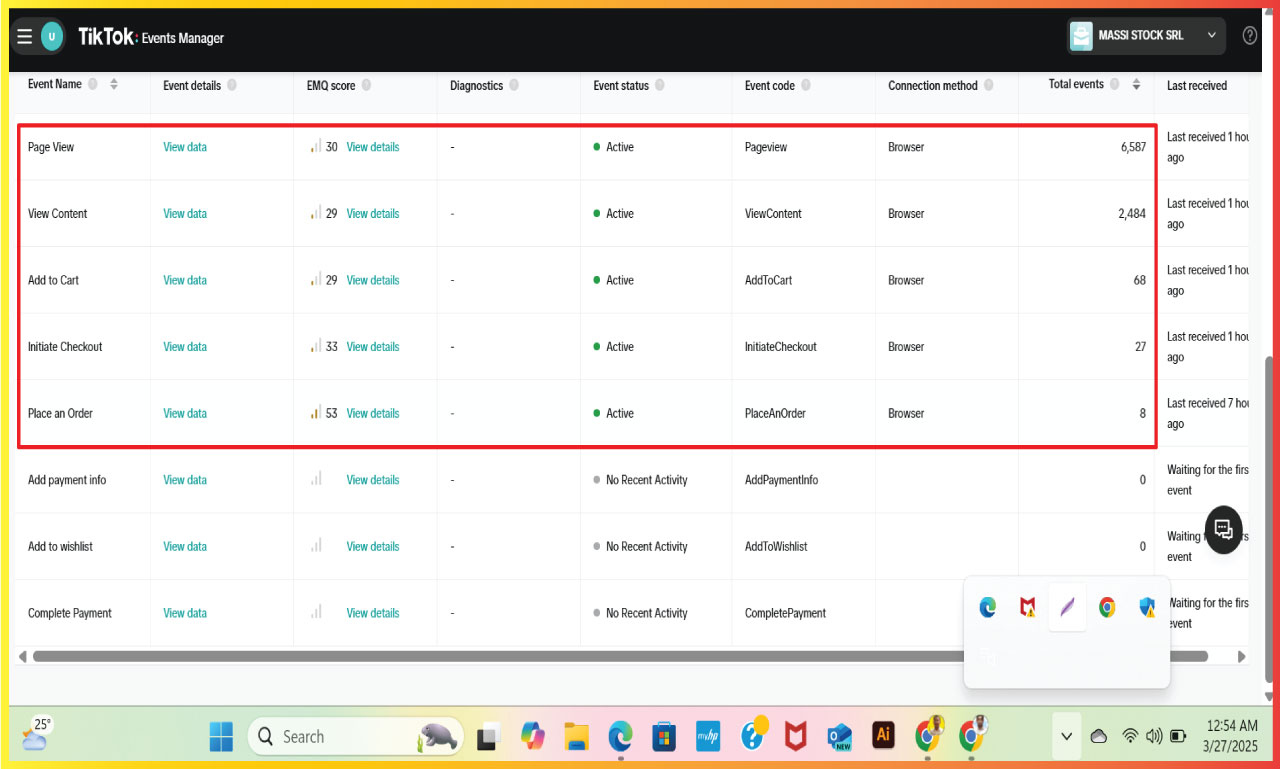The image size is (1280, 769).
Task: Open the Windows Start menu
Action: [x=220, y=735]
